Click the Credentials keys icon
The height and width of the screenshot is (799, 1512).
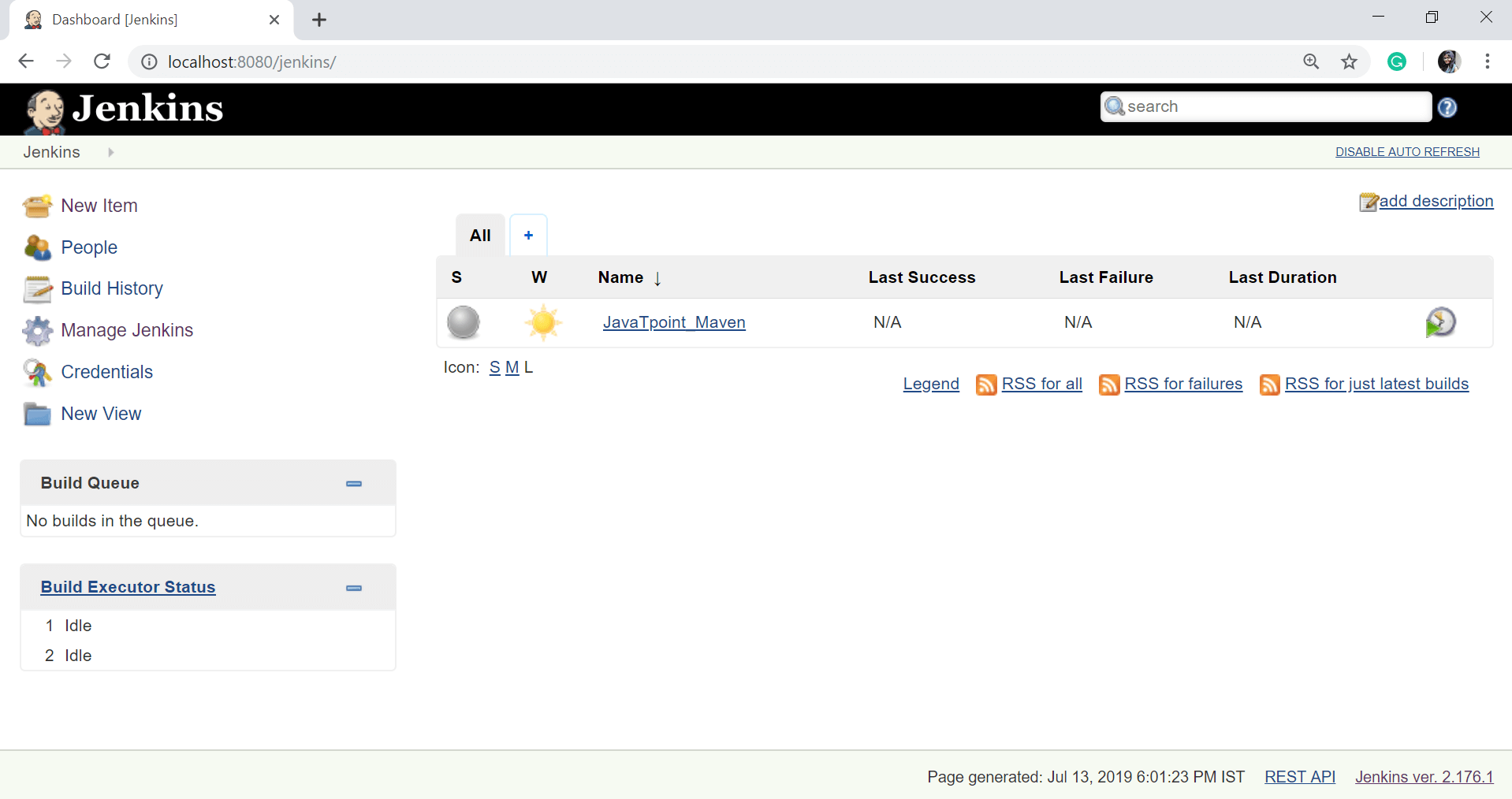37,373
